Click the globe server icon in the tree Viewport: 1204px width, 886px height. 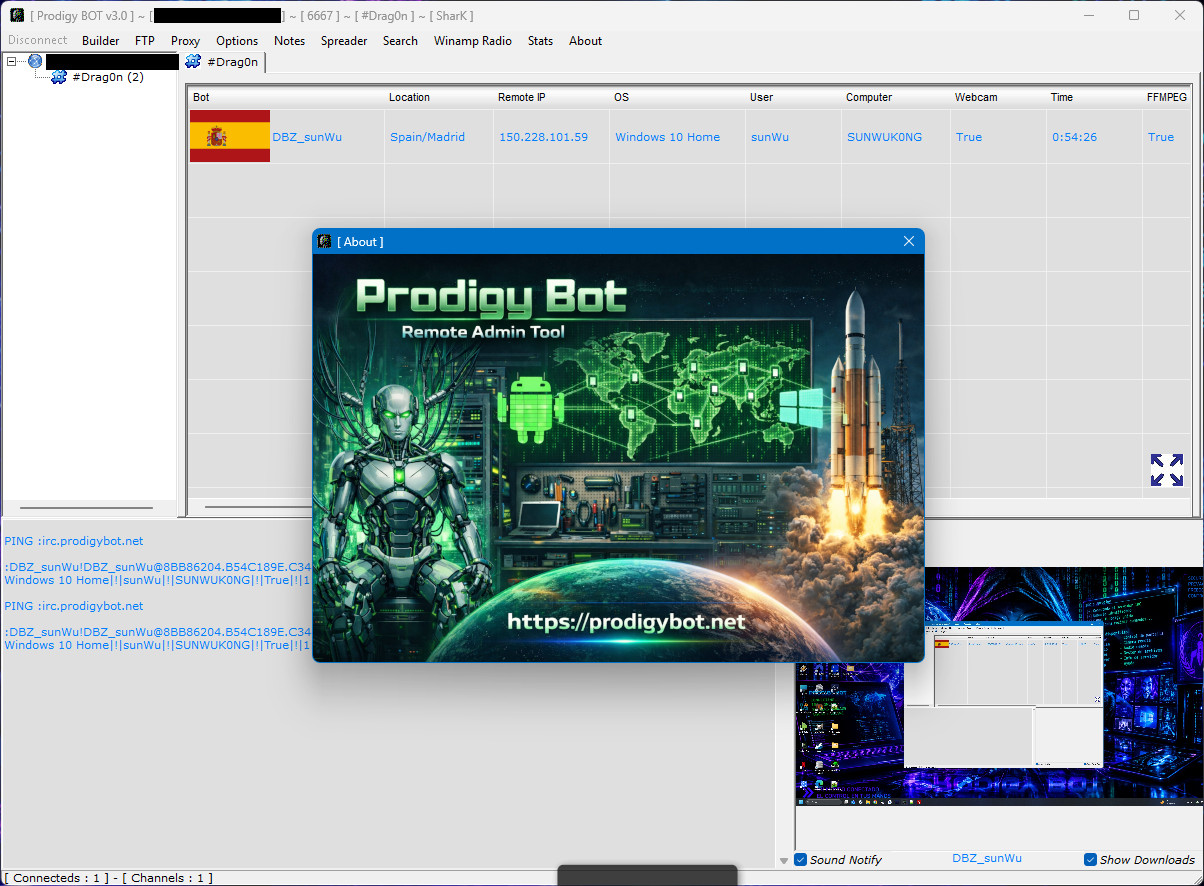[x=35, y=61]
